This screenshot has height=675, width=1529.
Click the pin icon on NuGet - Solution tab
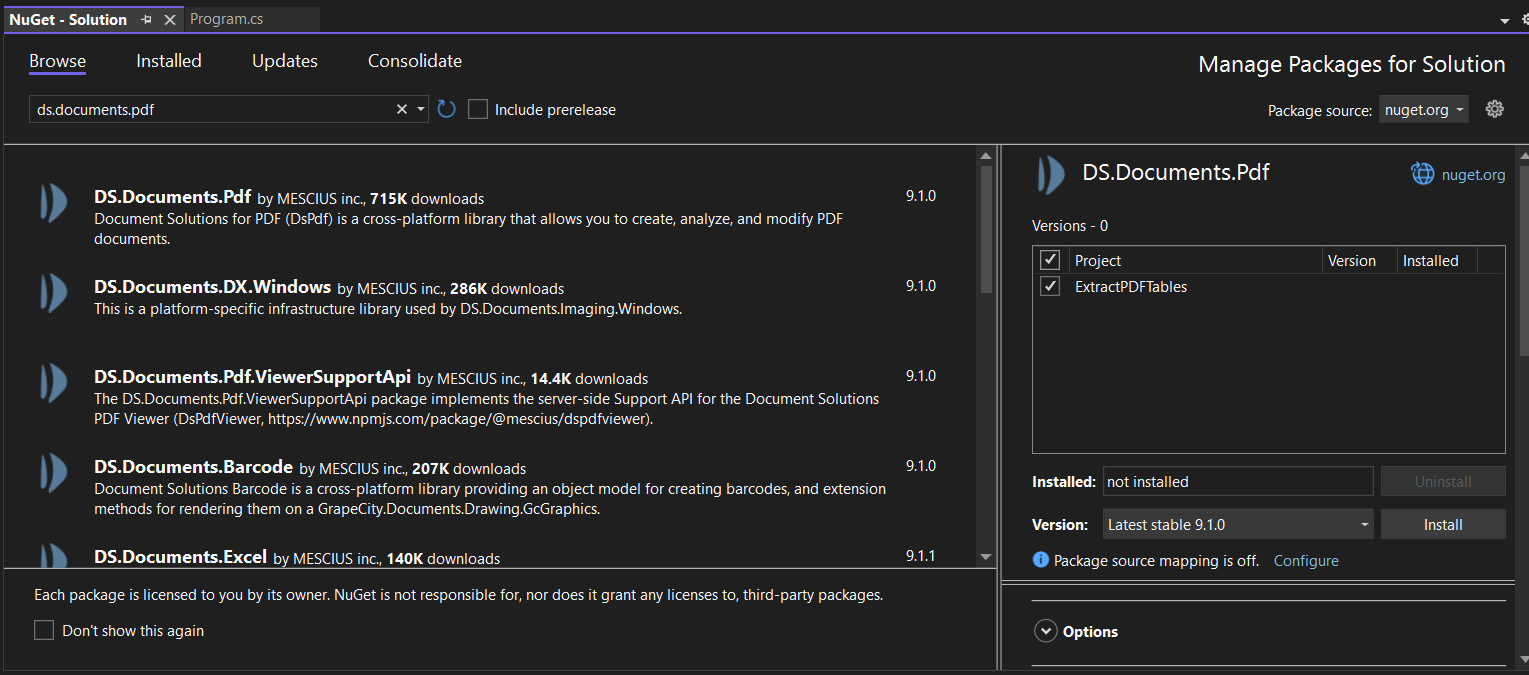pyautogui.click(x=147, y=19)
